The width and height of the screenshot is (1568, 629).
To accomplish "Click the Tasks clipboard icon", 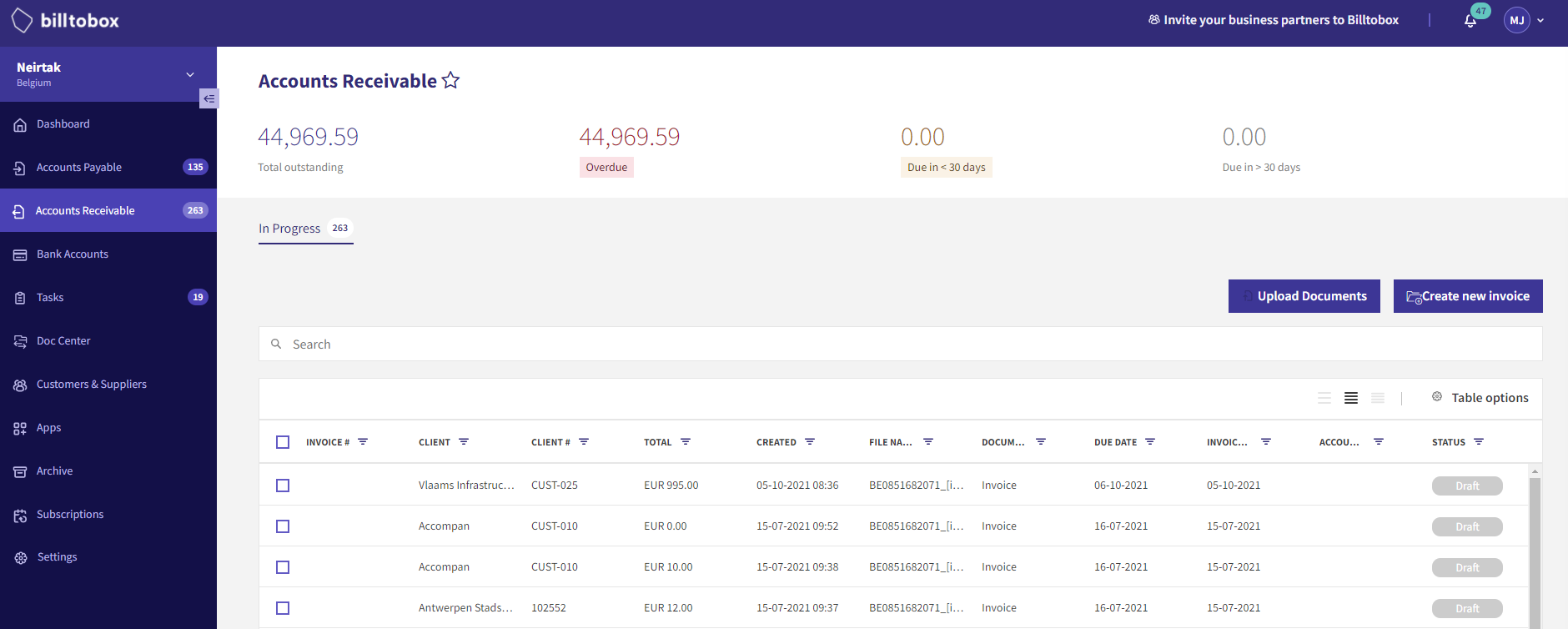I will (x=20, y=299).
